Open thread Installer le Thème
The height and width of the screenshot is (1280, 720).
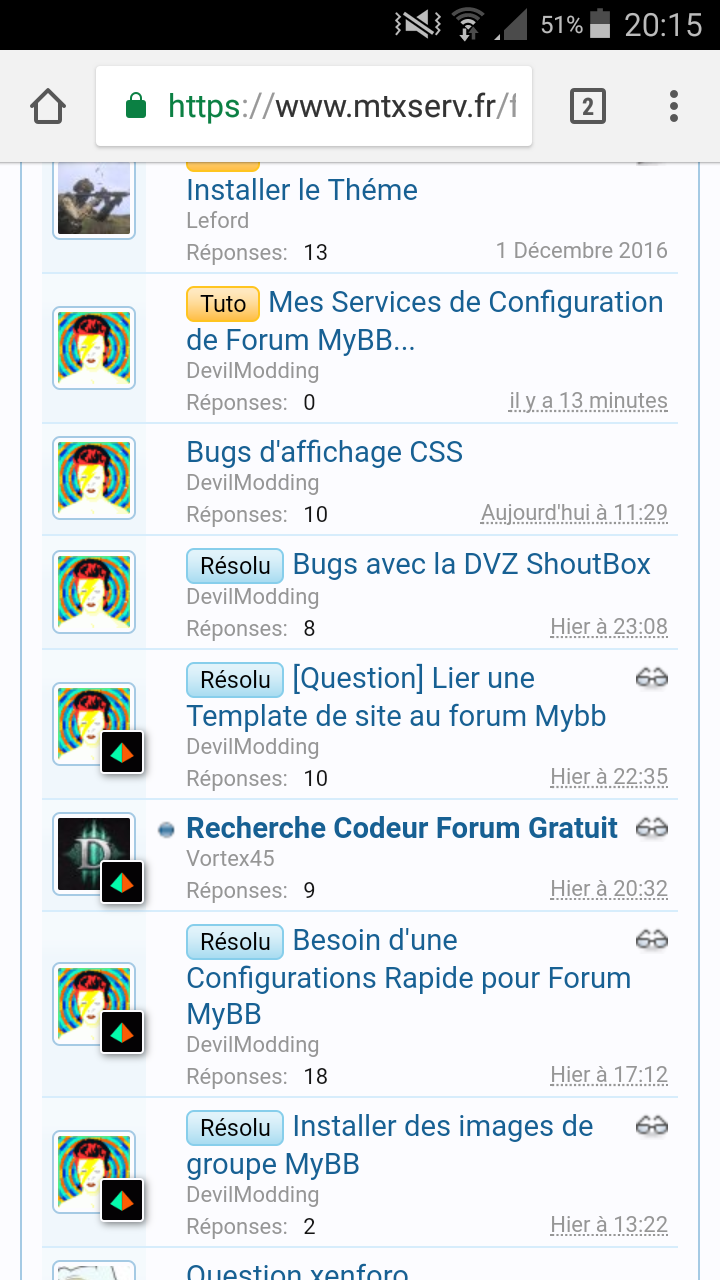pos(302,190)
